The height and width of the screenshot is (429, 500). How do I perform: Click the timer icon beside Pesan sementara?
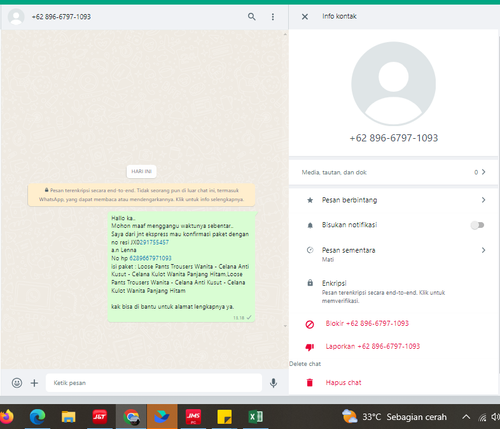tap(310, 250)
